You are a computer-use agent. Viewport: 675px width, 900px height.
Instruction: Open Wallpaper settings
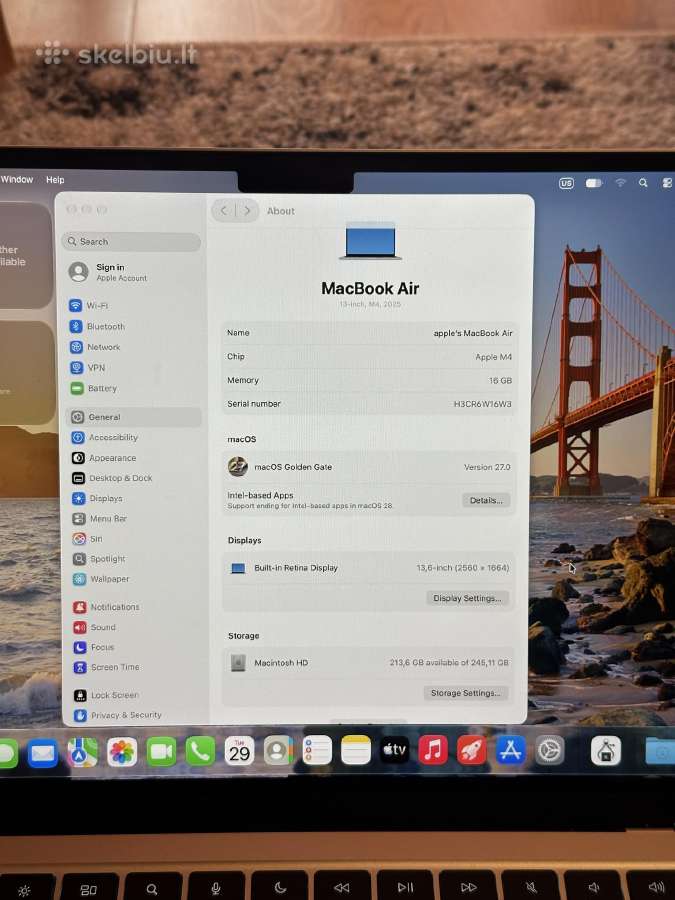(101, 579)
